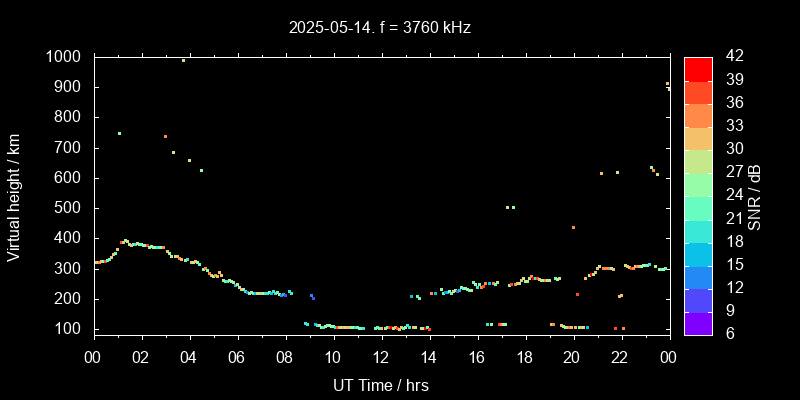800x400 pixels.
Task: Click the 'UT Time / hrs' axis label
Action: tap(380, 384)
